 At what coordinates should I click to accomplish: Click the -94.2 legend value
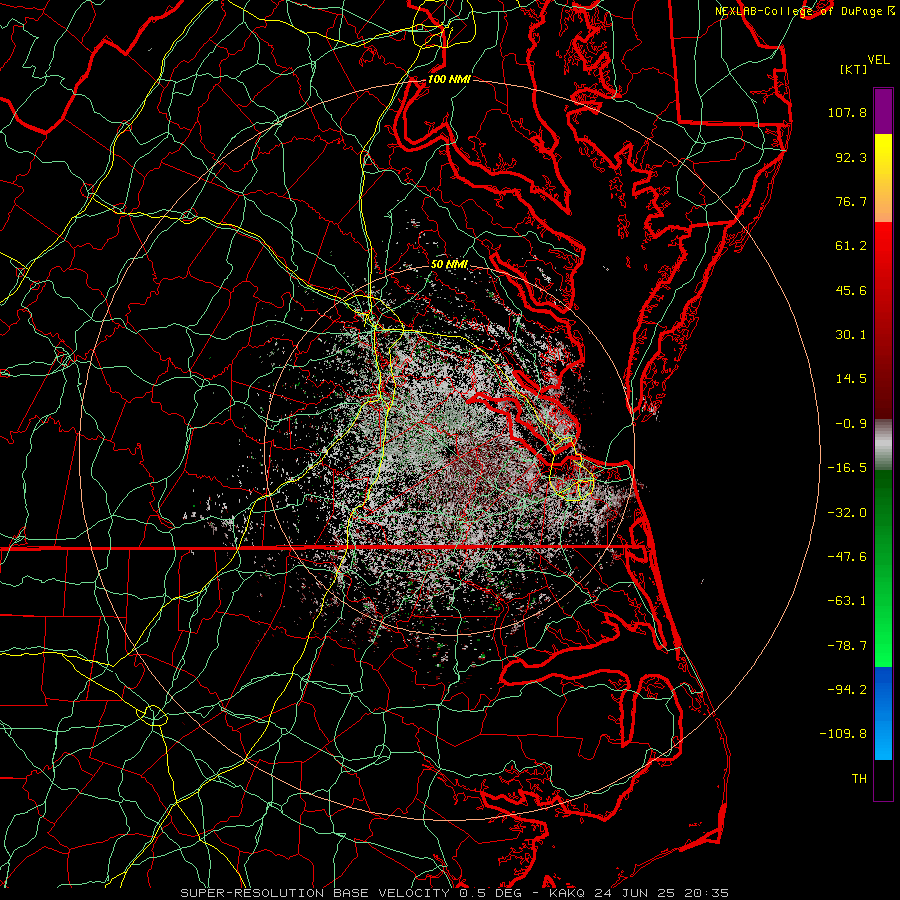point(847,690)
